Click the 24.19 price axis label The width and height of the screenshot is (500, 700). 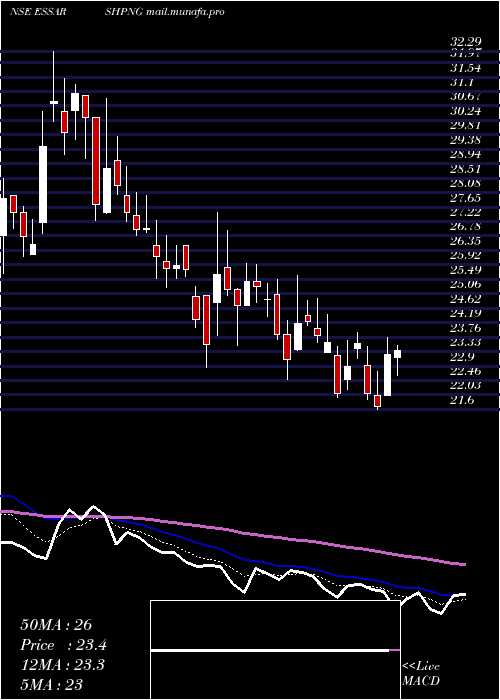pyautogui.click(x=466, y=313)
